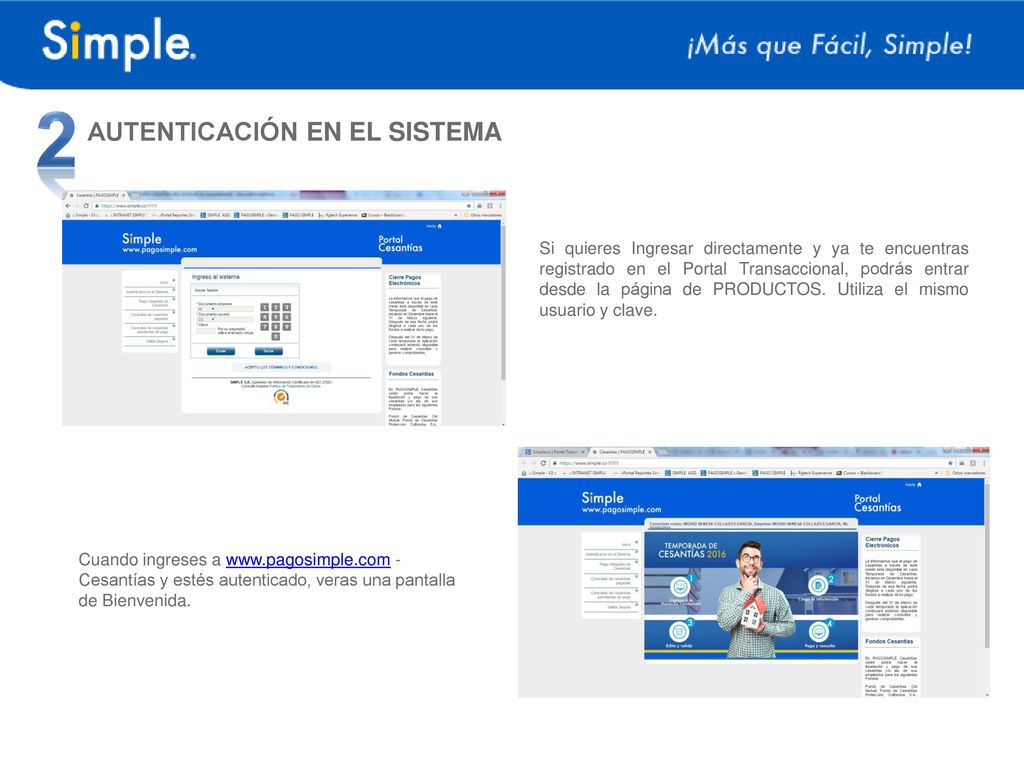The width and height of the screenshot is (1024, 768).
Task: Close the Cesantías tab in login screenshot
Action: coord(123,195)
